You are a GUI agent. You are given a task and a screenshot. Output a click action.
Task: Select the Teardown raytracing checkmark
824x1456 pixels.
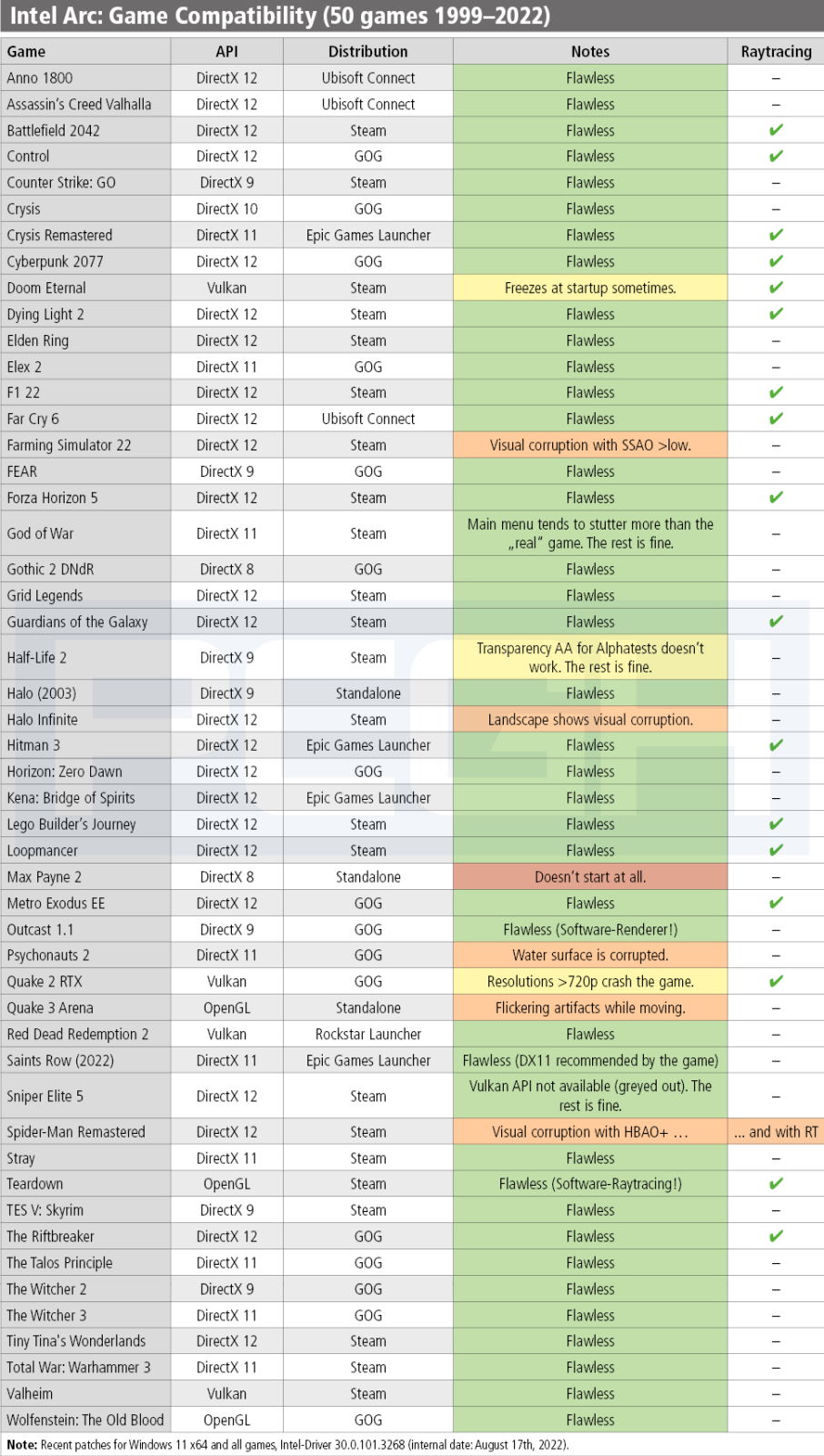coord(776,1184)
